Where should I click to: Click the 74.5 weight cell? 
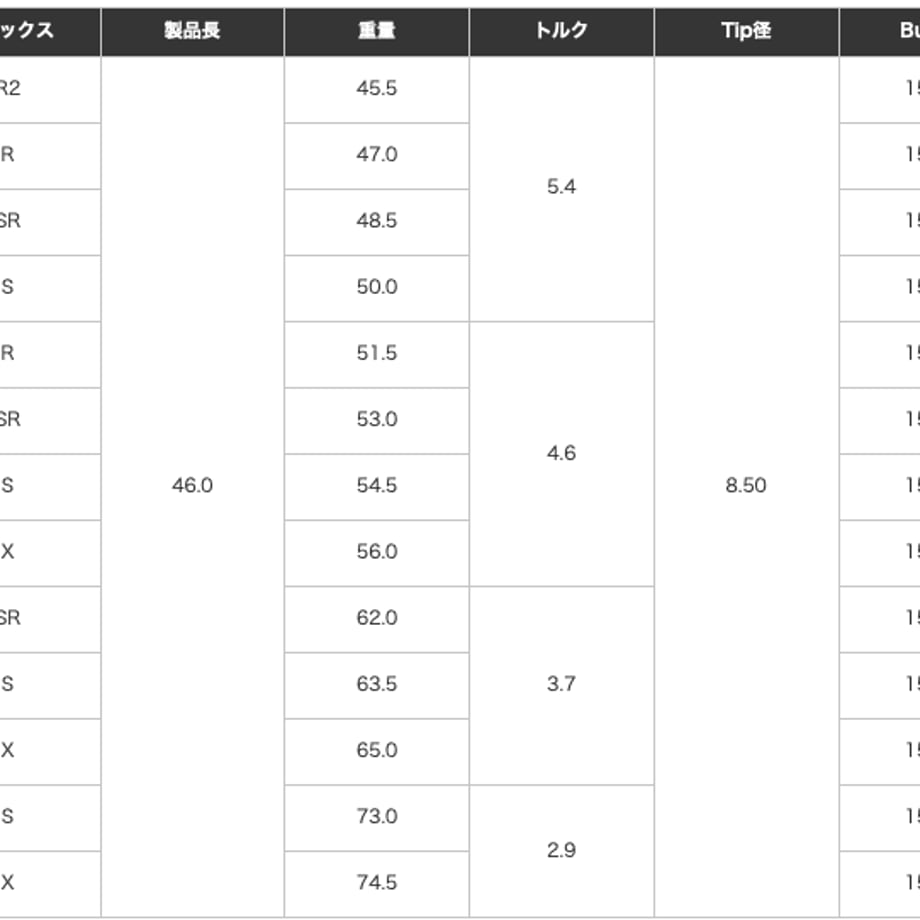click(x=377, y=884)
